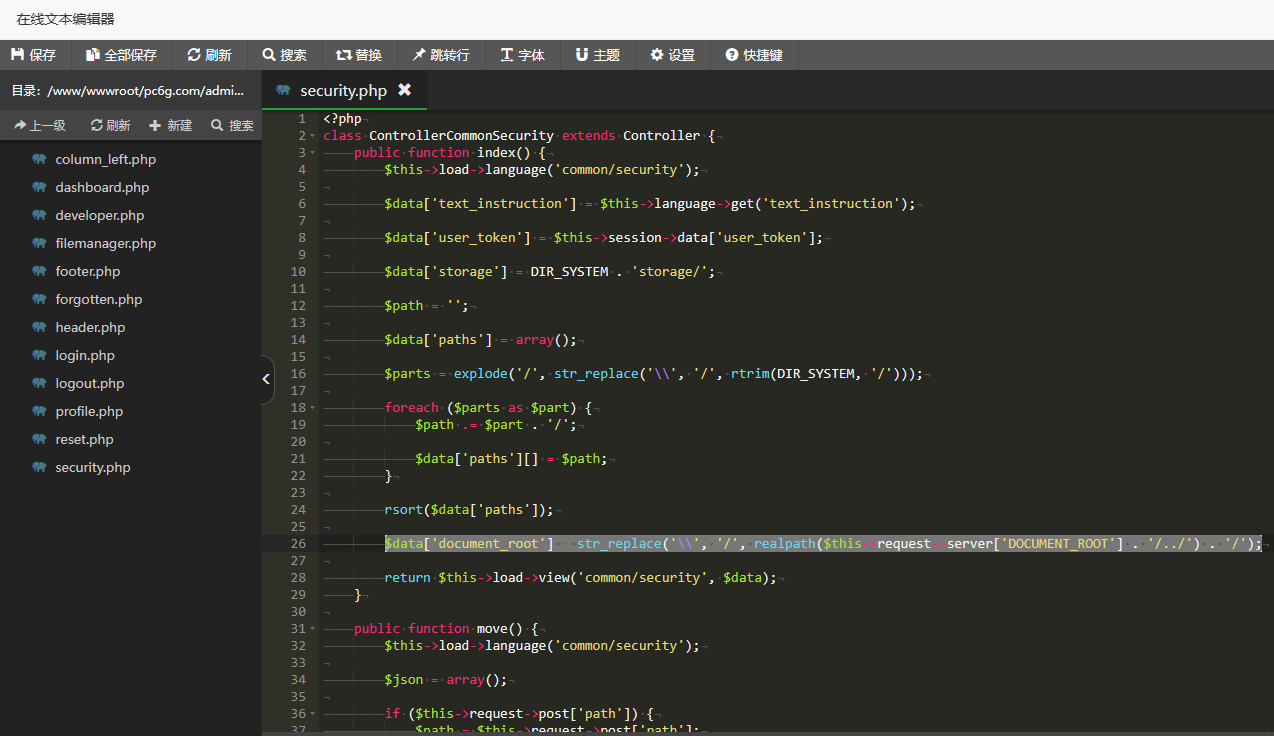Fold the move() function at line 31

(313, 629)
